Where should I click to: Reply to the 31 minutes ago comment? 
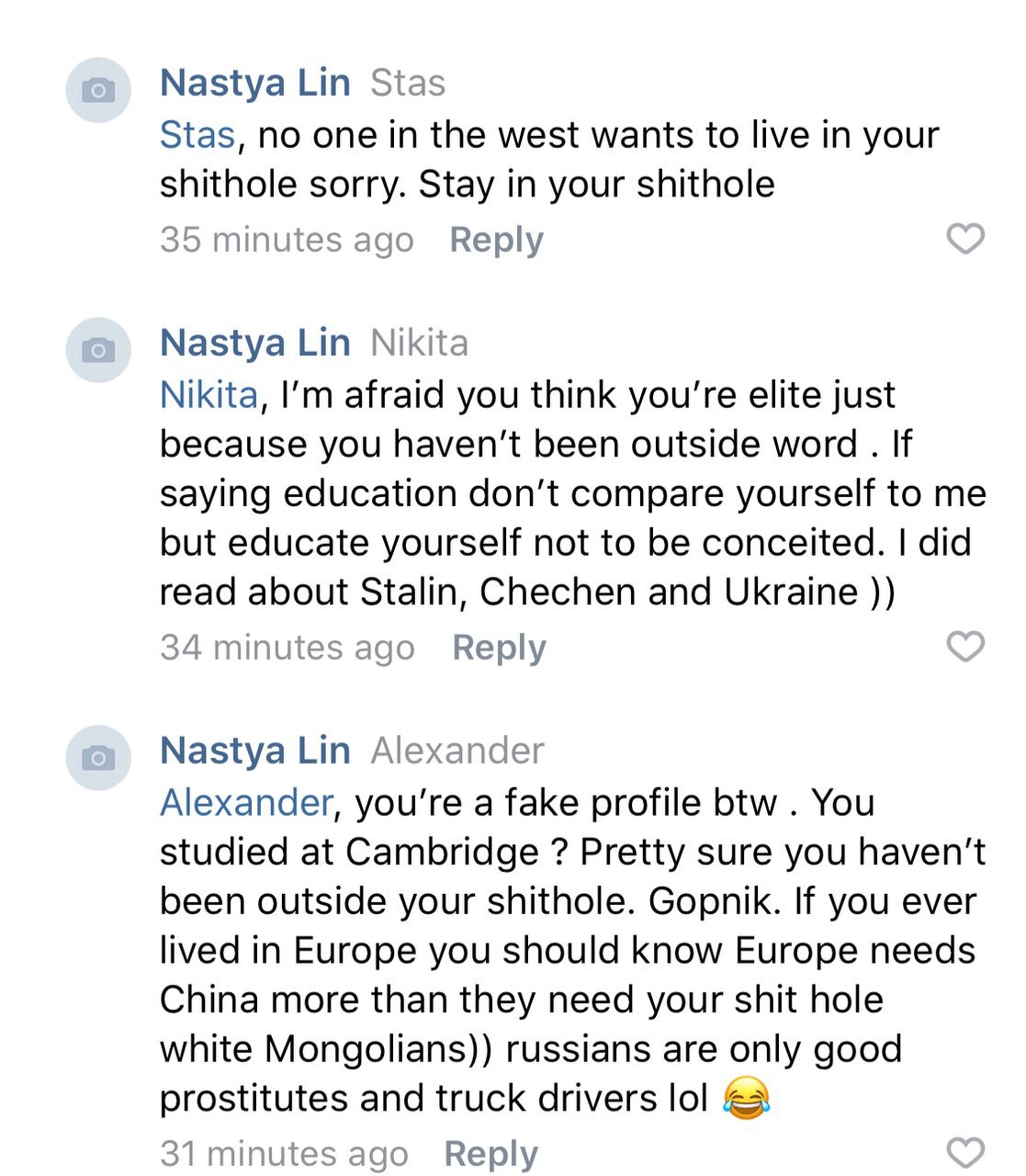click(x=490, y=1153)
